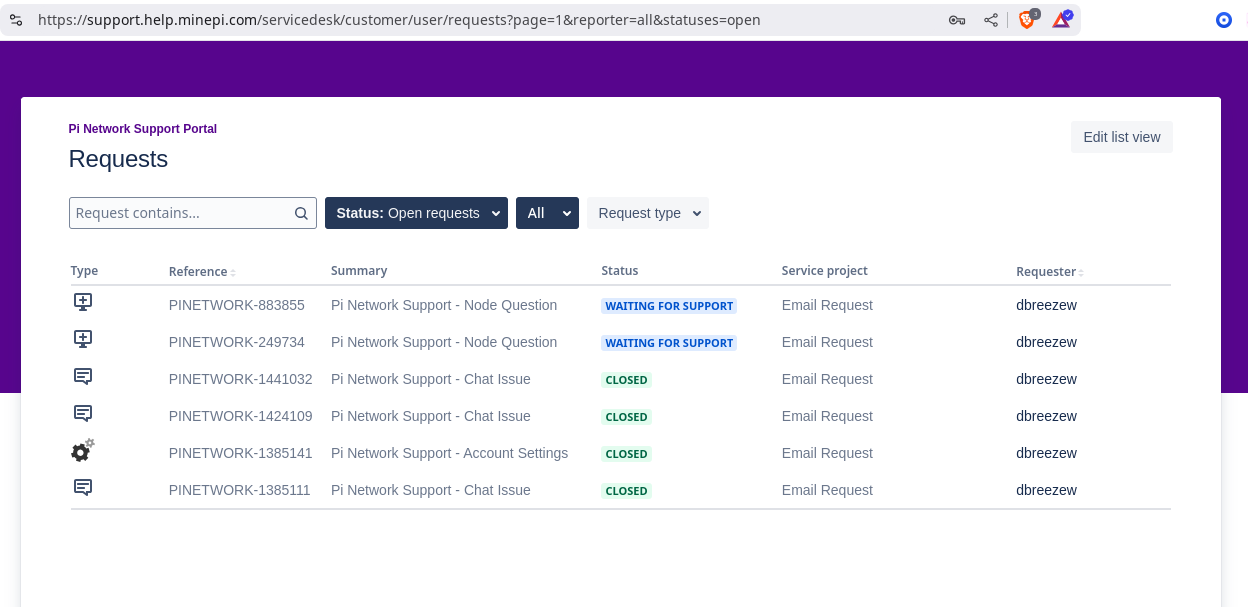
Task: Click requester dbreezew for PINETWORK-1385111
Action: tap(1046, 490)
